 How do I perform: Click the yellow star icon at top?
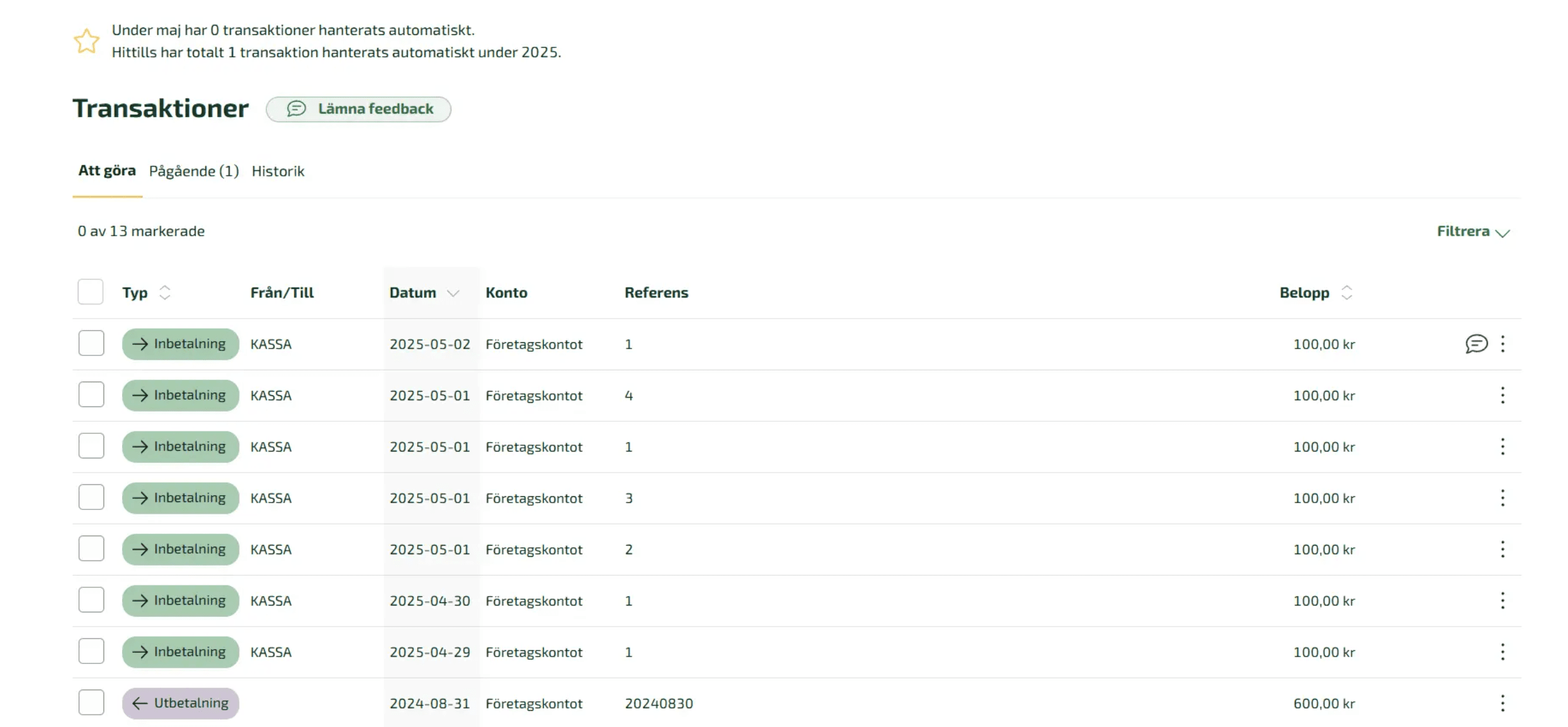(x=86, y=41)
